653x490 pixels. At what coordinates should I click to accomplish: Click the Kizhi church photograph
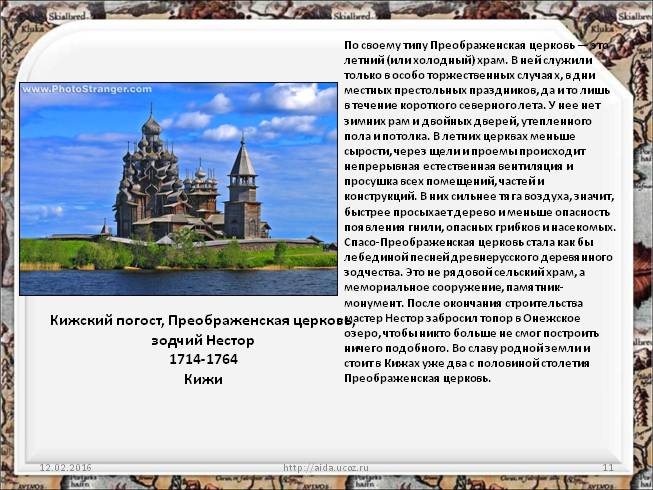[x=178, y=190]
